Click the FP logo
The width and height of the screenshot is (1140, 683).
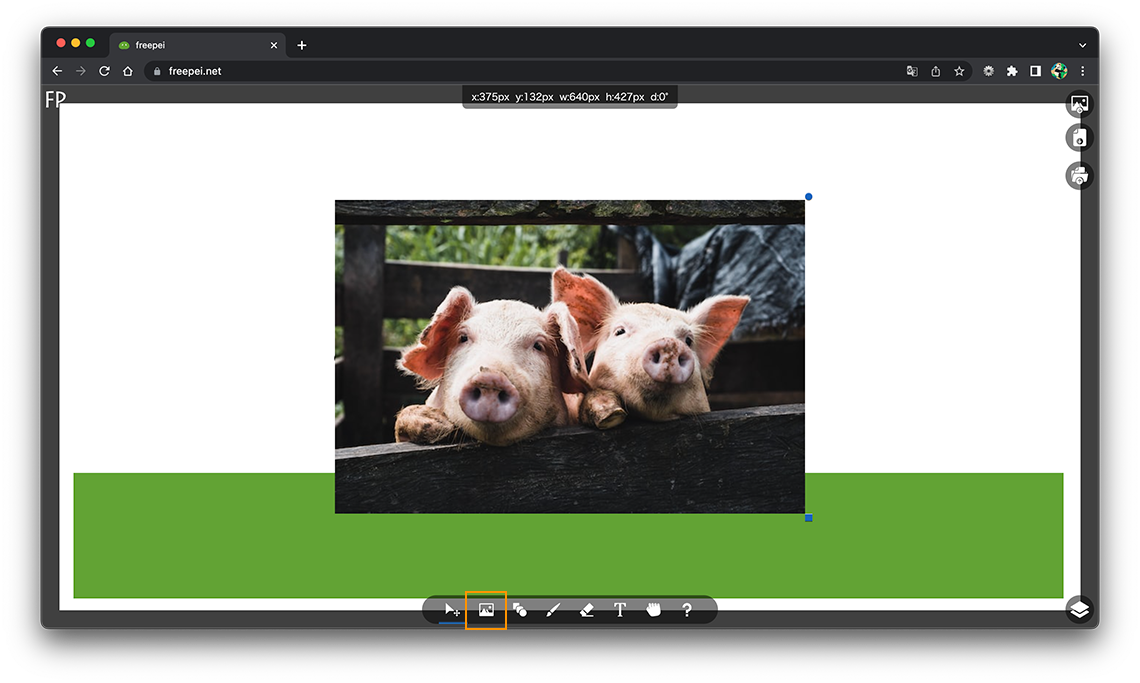[x=55, y=98]
